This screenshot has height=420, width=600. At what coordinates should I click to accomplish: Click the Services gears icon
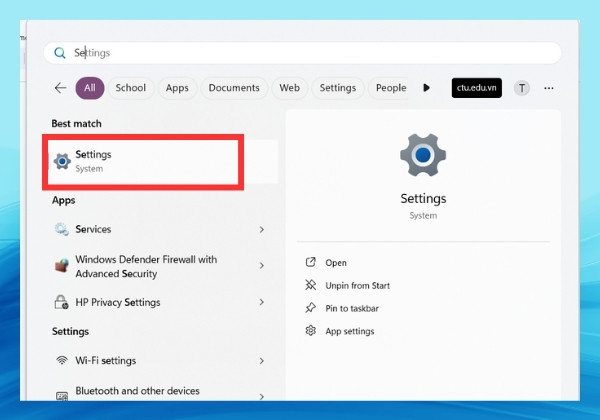62,229
